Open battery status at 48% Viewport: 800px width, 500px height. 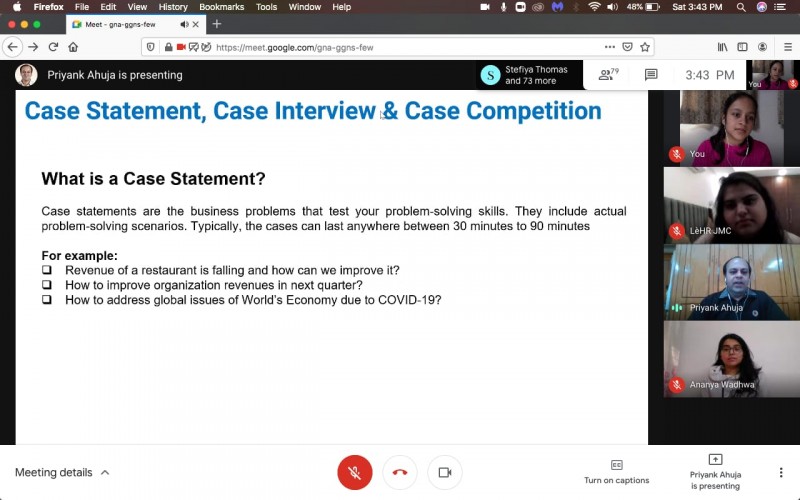pyautogui.click(x=643, y=7)
